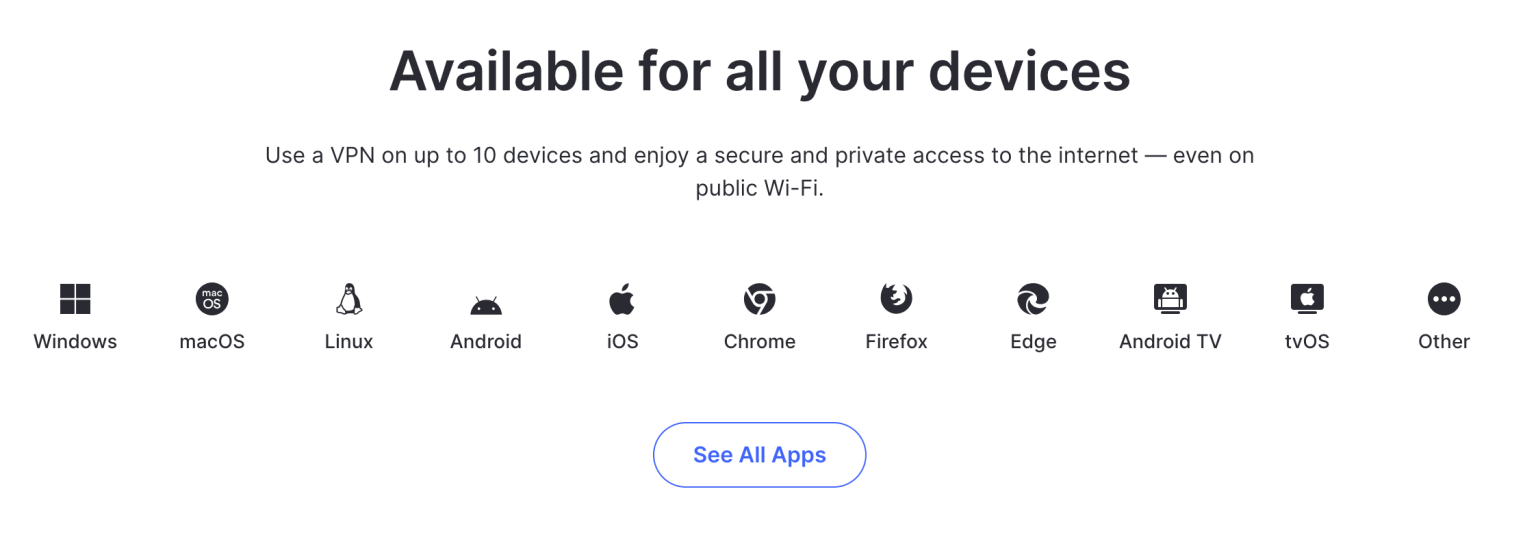1536x539 pixels.
Task: Open the macOS text link
Action: pos(212,342)
